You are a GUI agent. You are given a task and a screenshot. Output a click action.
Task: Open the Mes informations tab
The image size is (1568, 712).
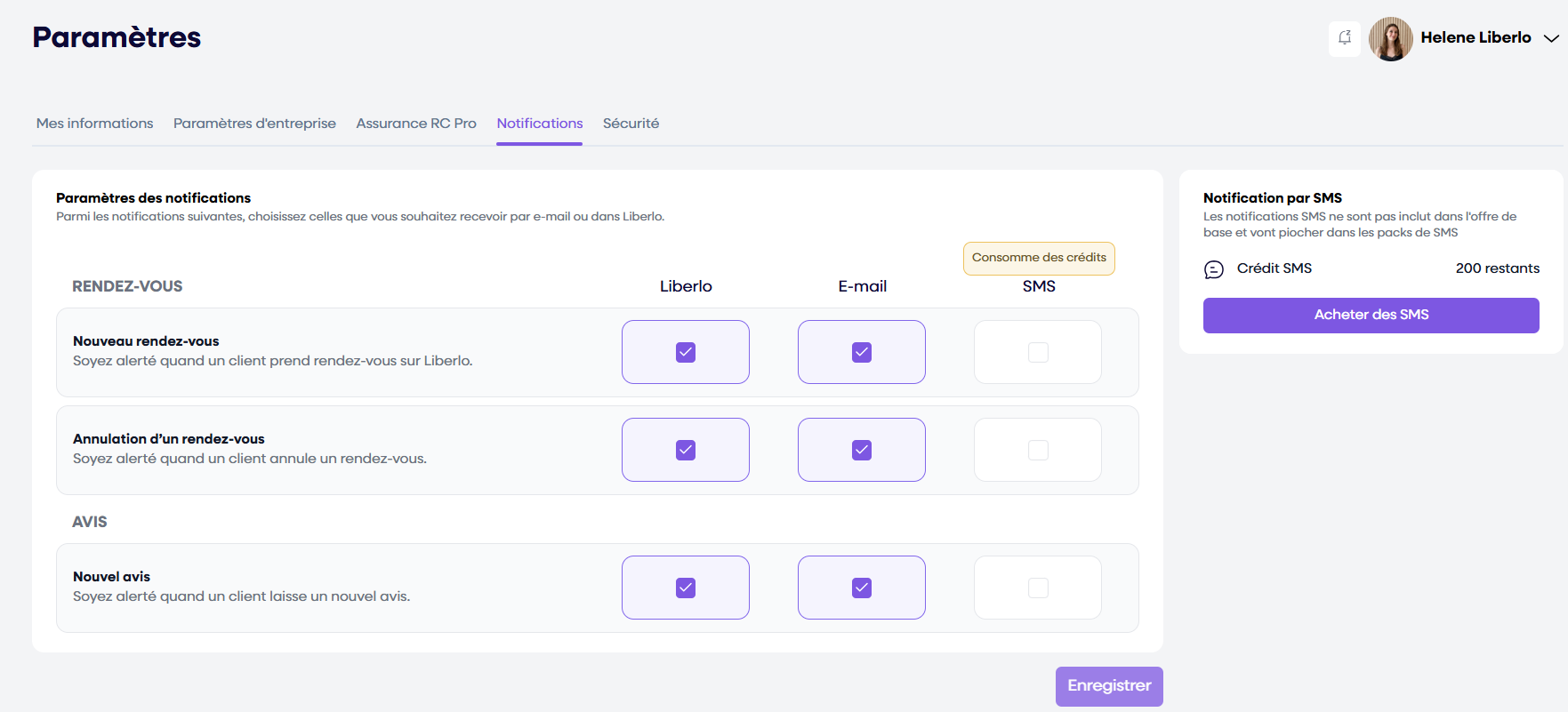click(x=94, y=124)
